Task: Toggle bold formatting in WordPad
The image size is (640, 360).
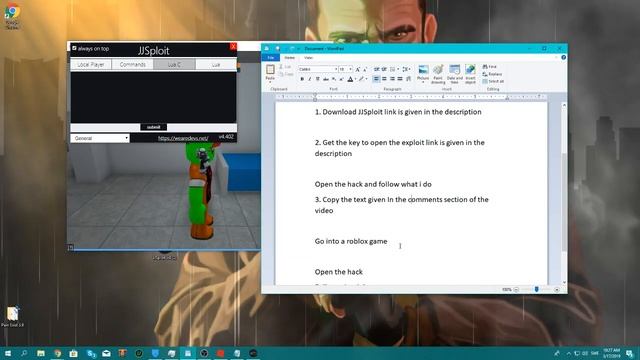Action: tap(302, 79)
